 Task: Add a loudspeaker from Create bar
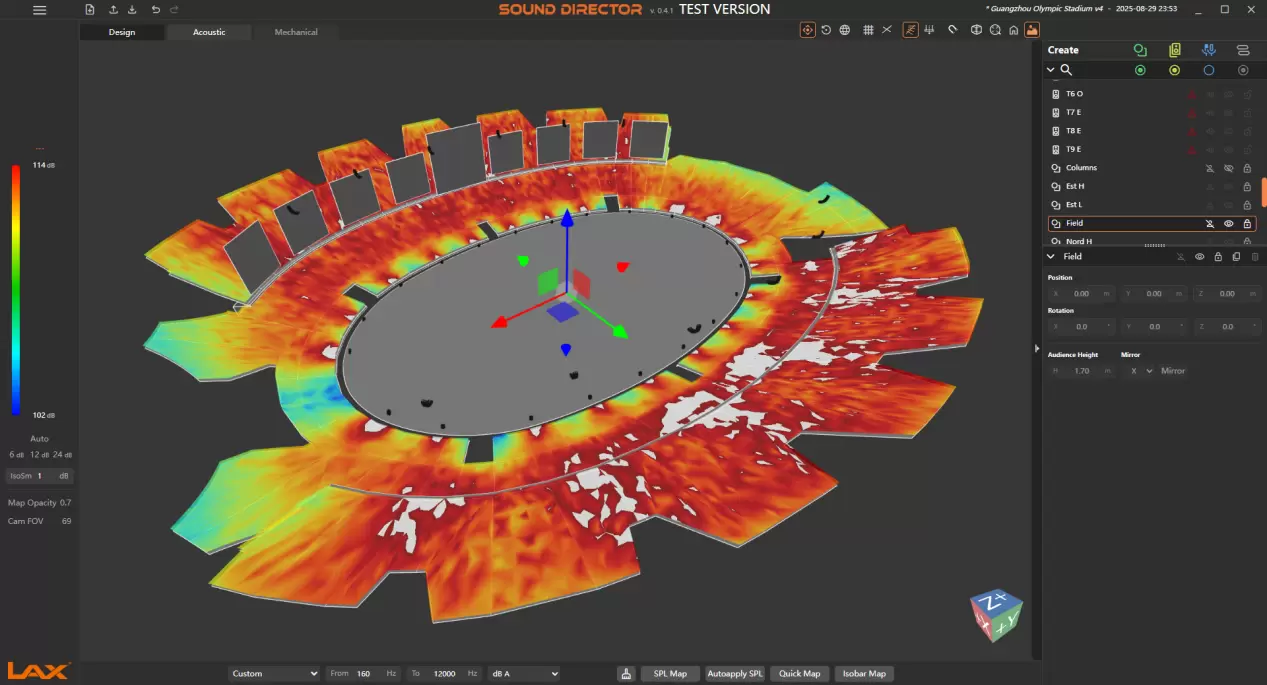(x=1174, y=50)
